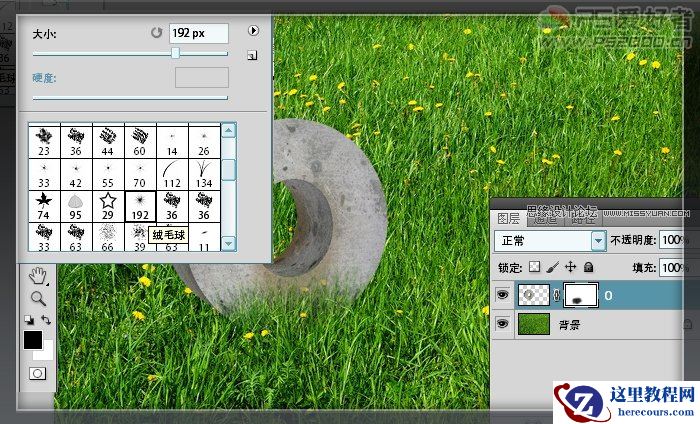Choose the 14 spatter brush preset
Viewport: 700px width, 424px height.
[172, 142]
